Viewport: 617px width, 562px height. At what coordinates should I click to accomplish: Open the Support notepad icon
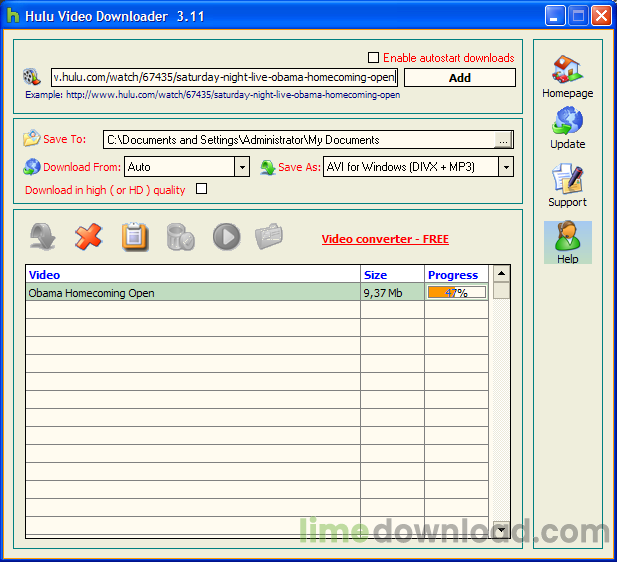coord(567,179)
